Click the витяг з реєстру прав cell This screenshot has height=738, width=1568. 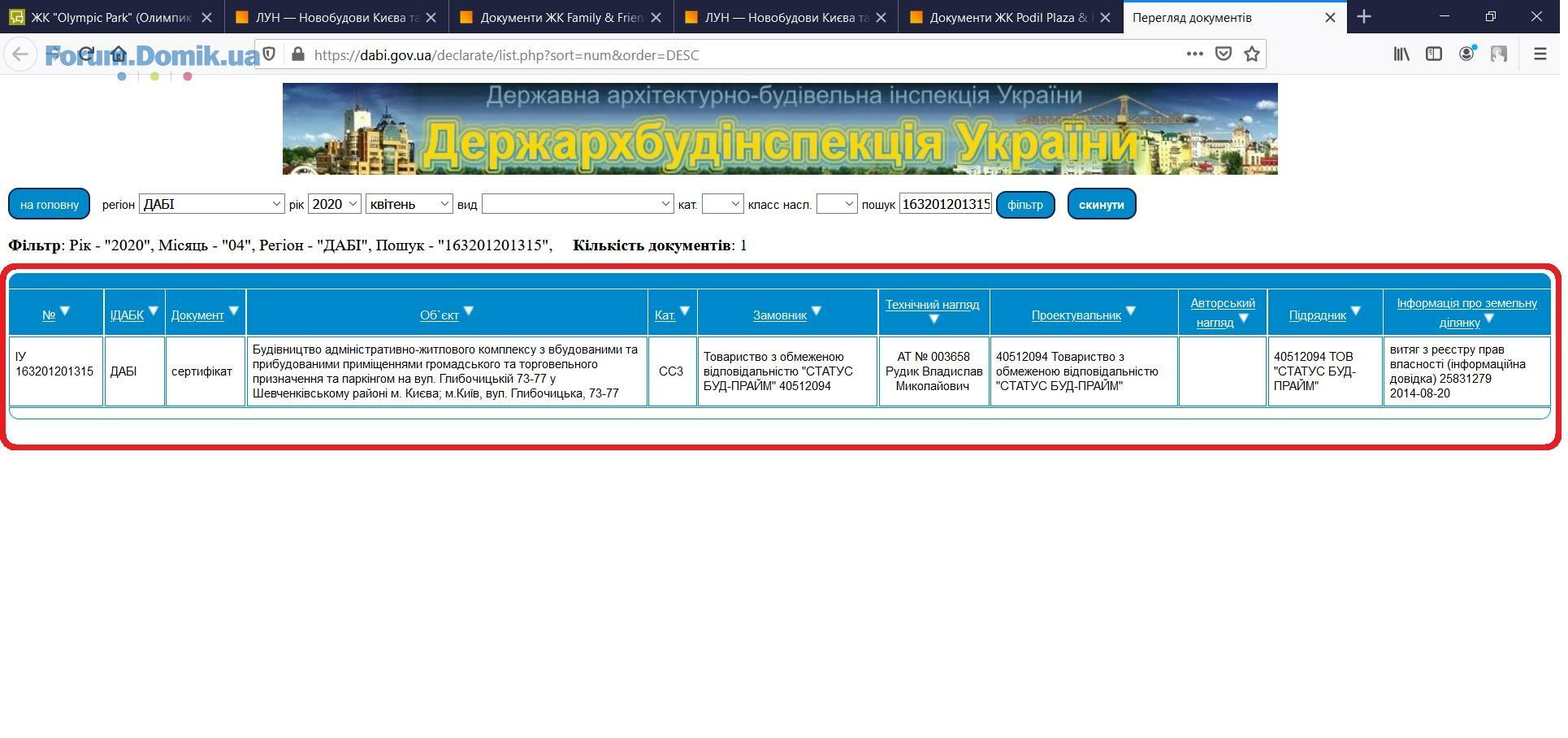pyautogui.click(x=1466, y=371)
